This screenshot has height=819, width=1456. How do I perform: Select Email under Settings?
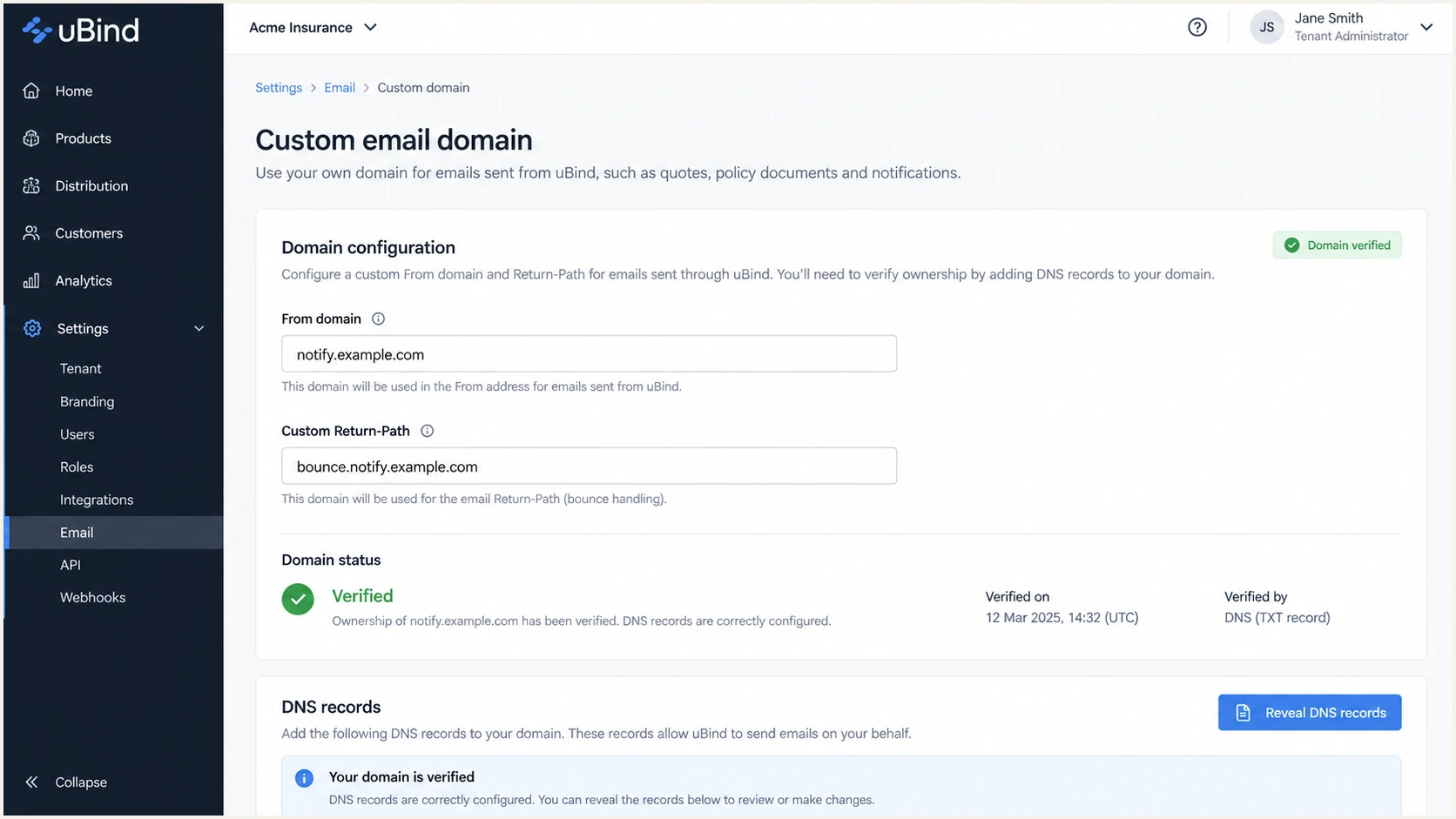[113, 533]
